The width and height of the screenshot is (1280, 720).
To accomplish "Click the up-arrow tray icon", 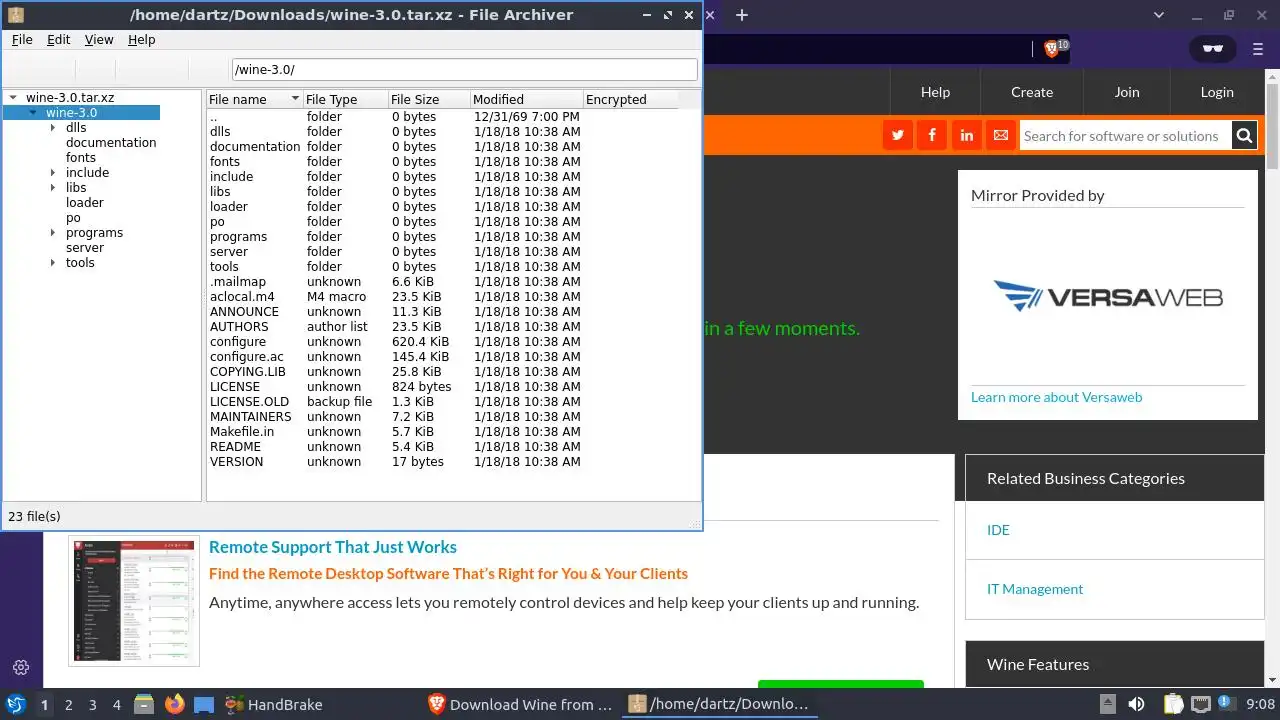I will point(1108,704).
